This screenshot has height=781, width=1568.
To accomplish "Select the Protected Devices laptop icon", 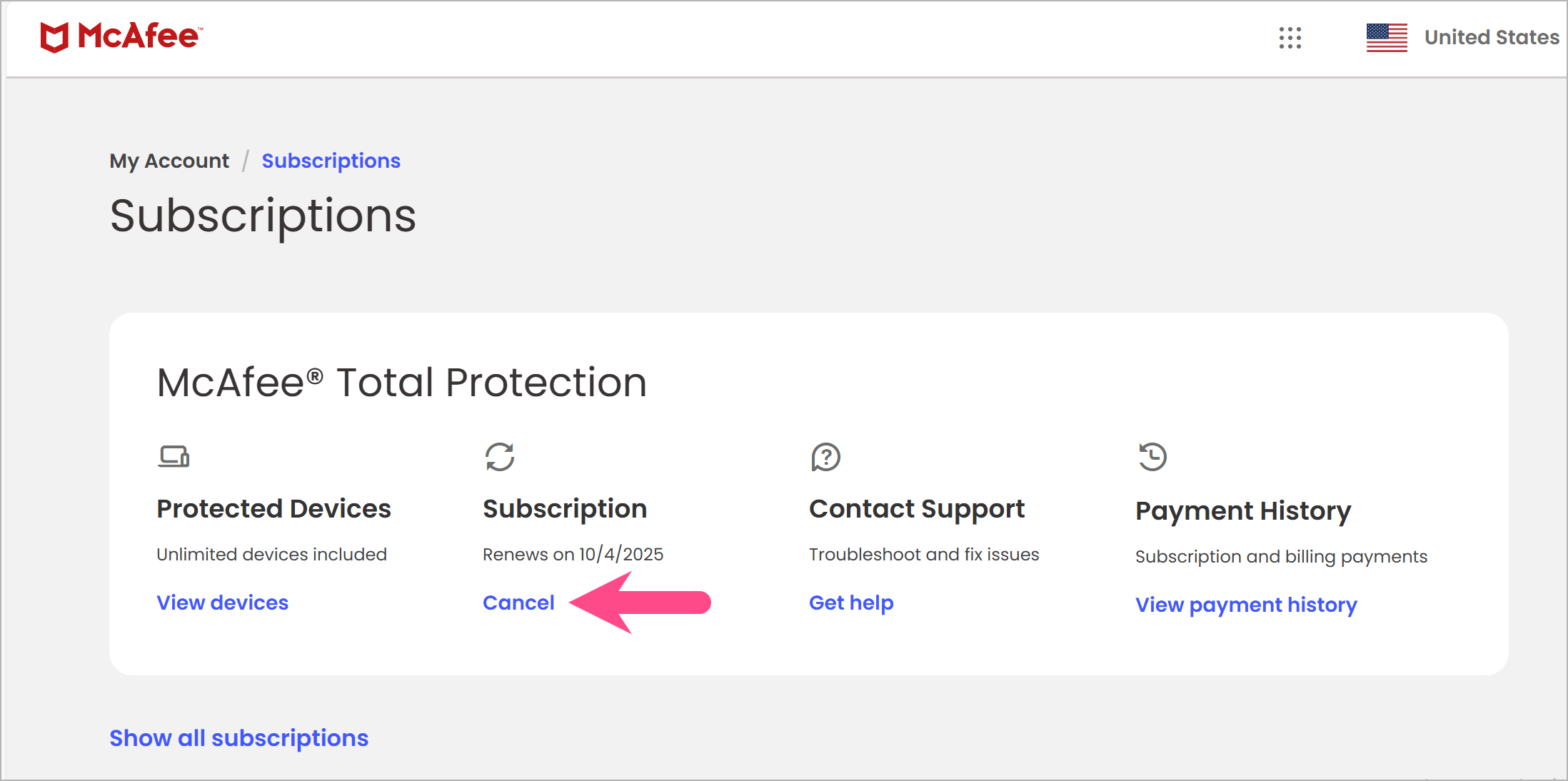I will pos(174,457).
